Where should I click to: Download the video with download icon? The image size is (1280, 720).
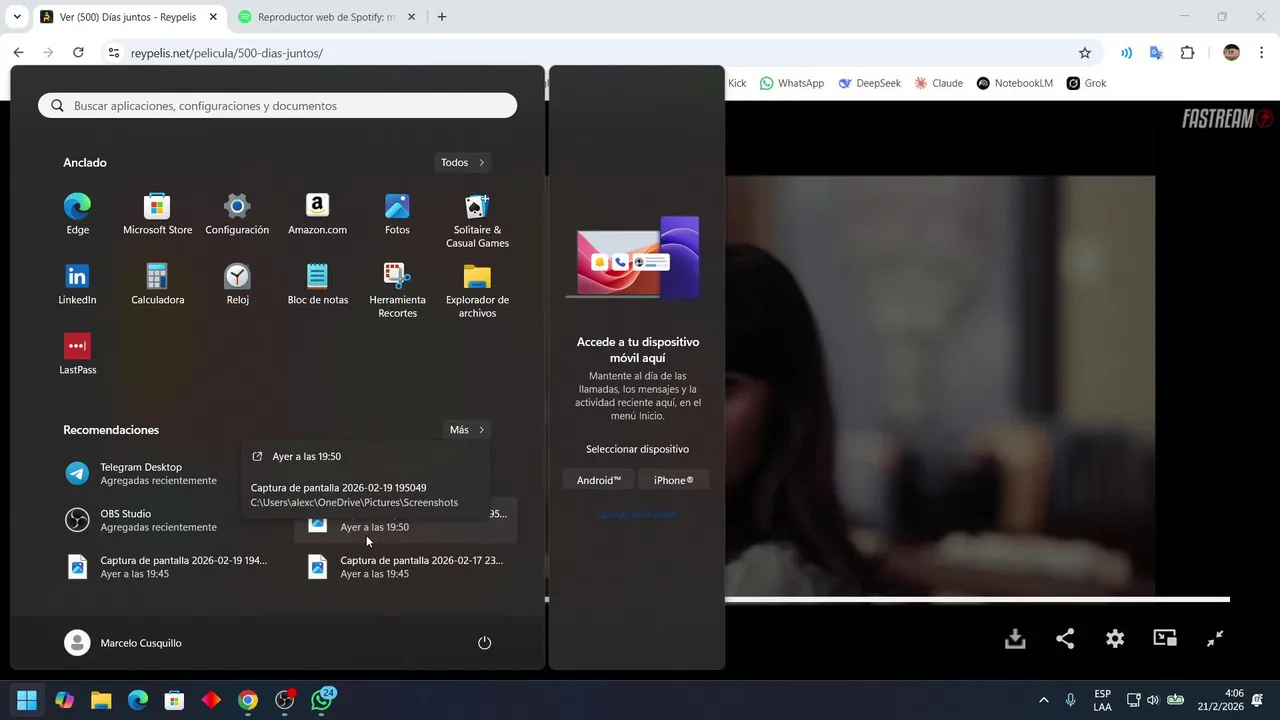click(1015, 638)
